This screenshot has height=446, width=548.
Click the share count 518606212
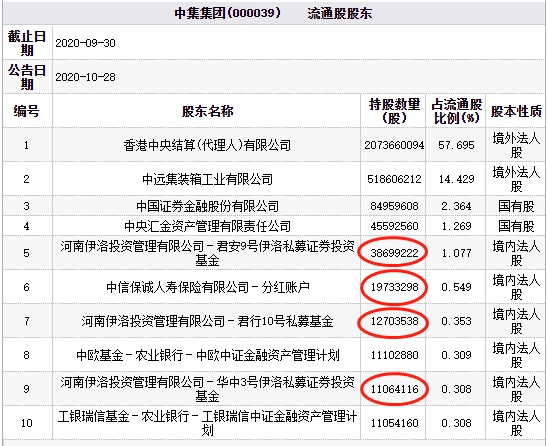[394, 179]
